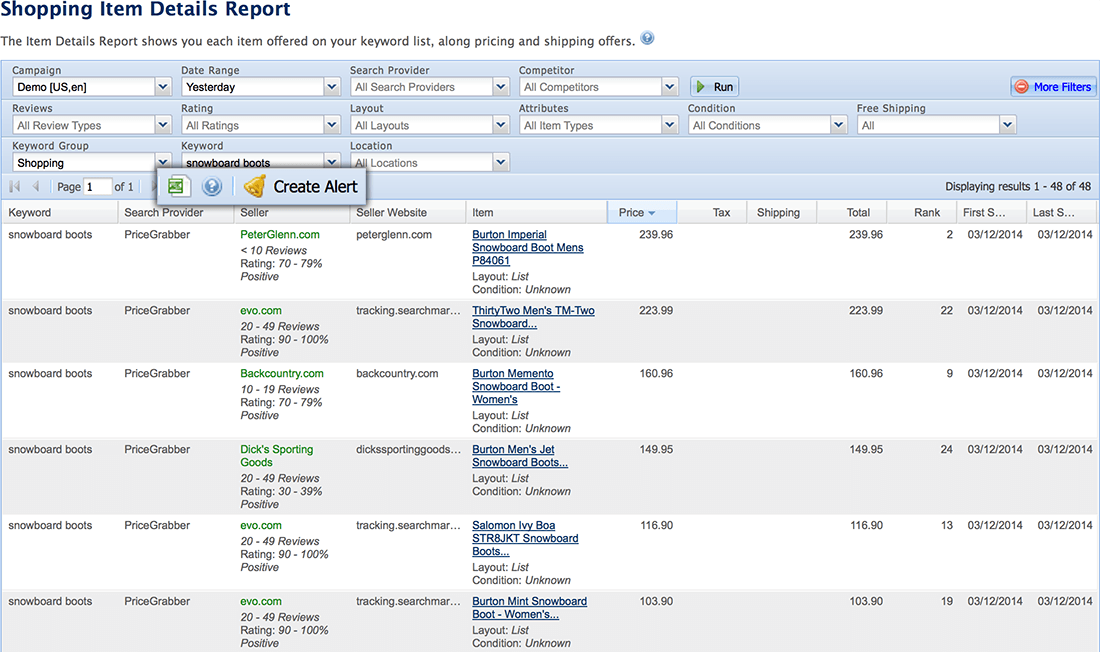Expand the Layout All Layouts dropdown

[429, 125]
